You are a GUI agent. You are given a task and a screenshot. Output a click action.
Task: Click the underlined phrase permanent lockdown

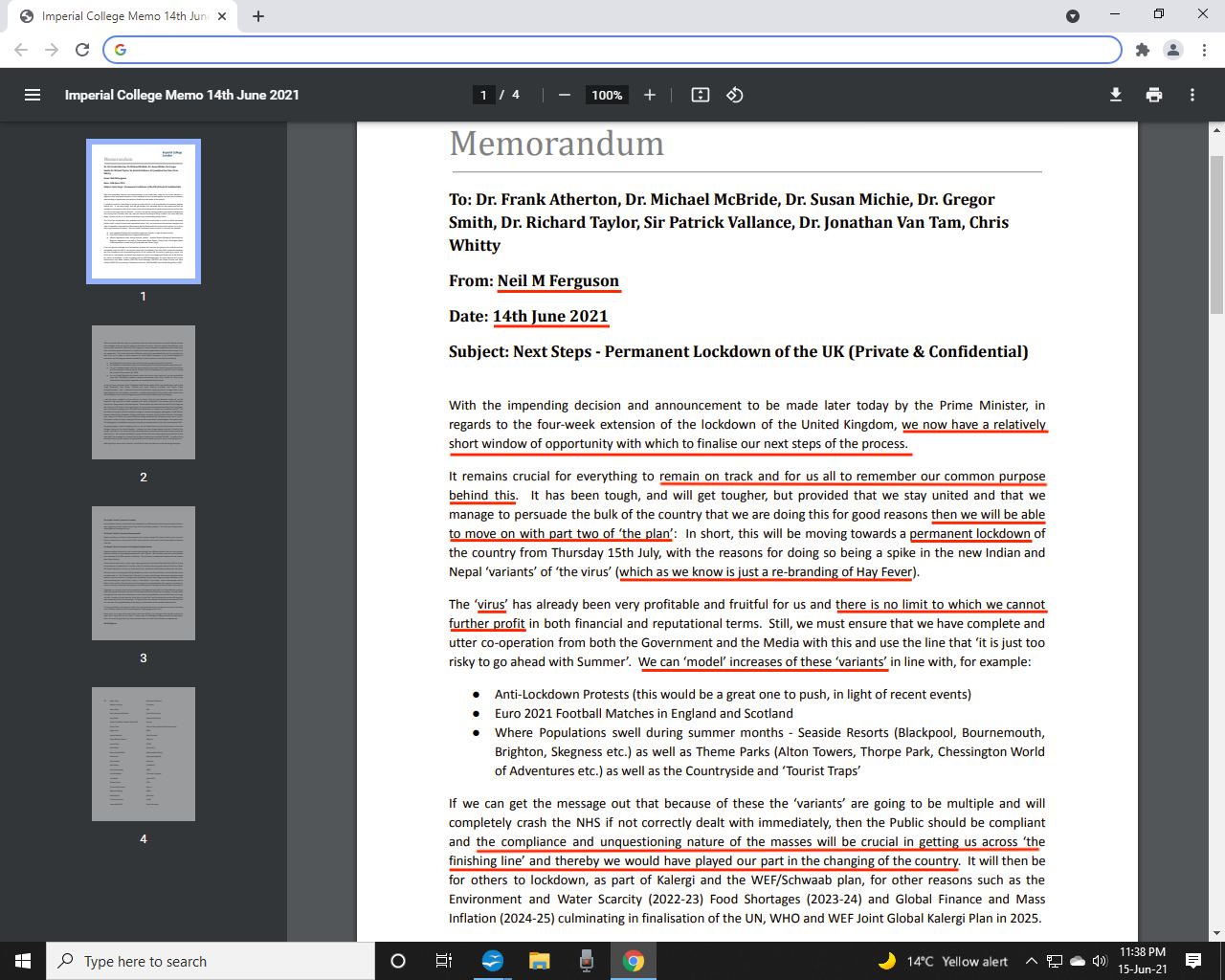[x=970, y=533]
